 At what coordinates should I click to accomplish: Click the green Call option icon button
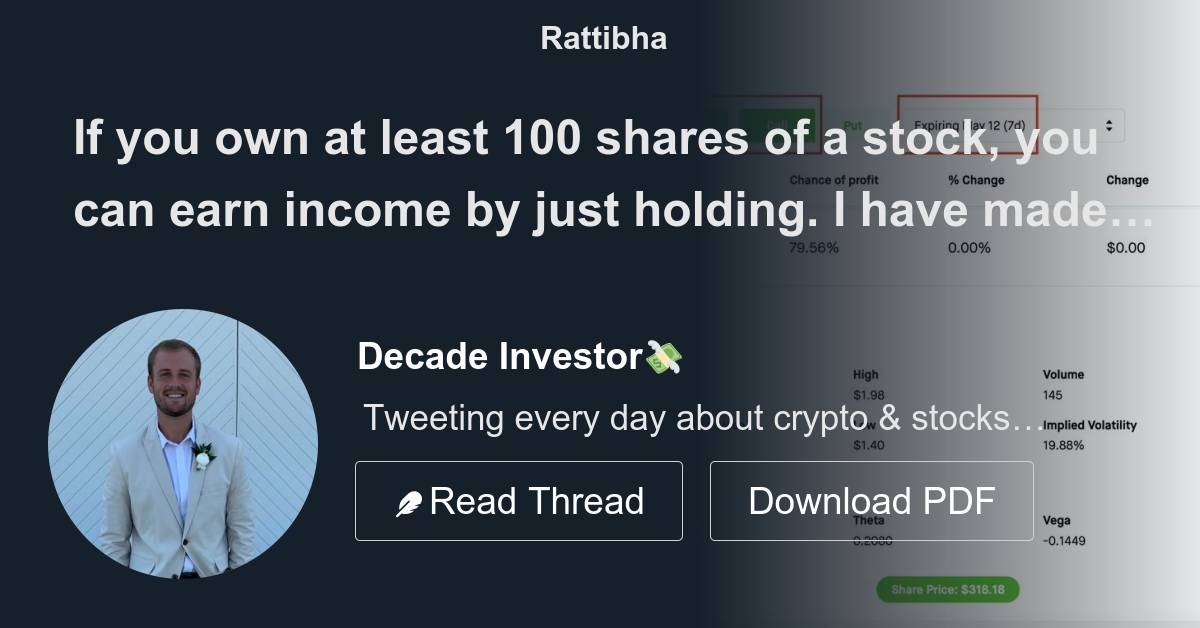[x=778, y=121]
